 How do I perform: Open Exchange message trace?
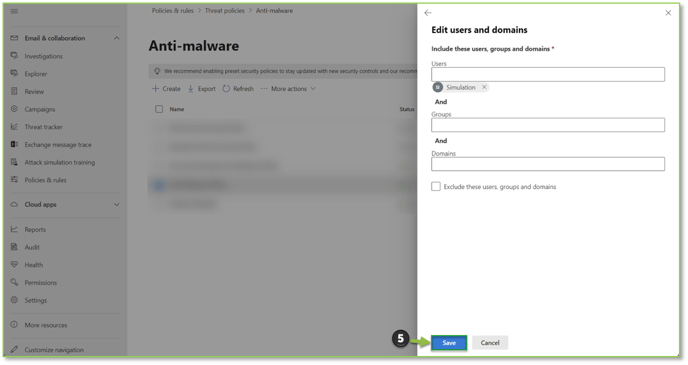click(58, 144)
